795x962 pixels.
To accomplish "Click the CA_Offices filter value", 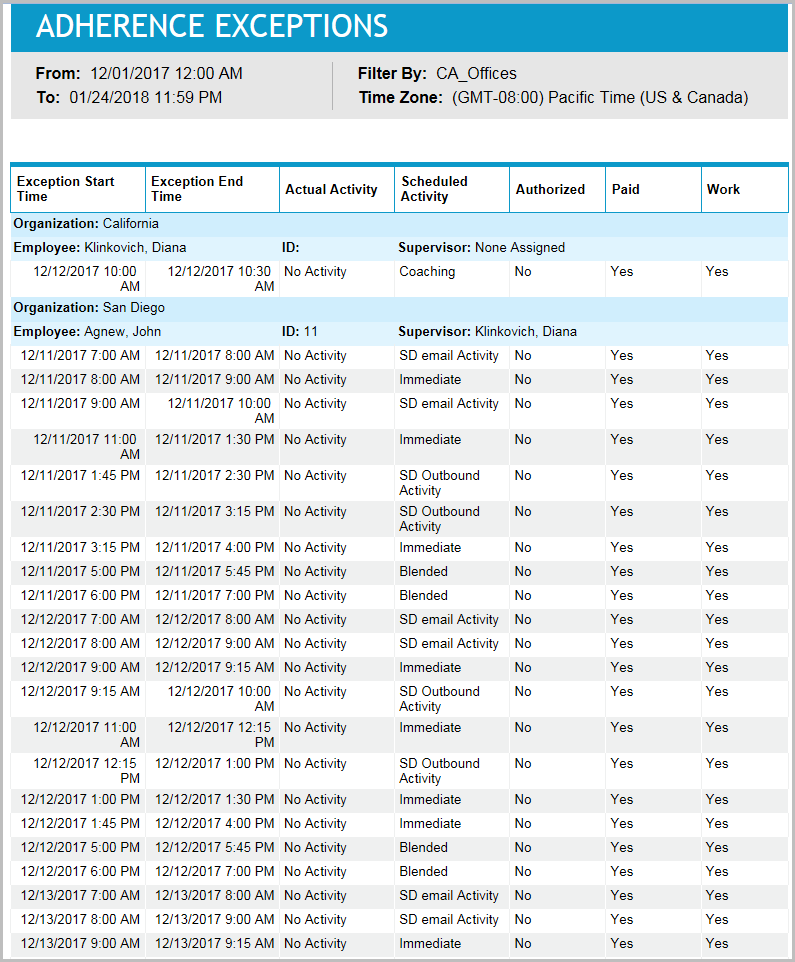I will pos(476,74).
